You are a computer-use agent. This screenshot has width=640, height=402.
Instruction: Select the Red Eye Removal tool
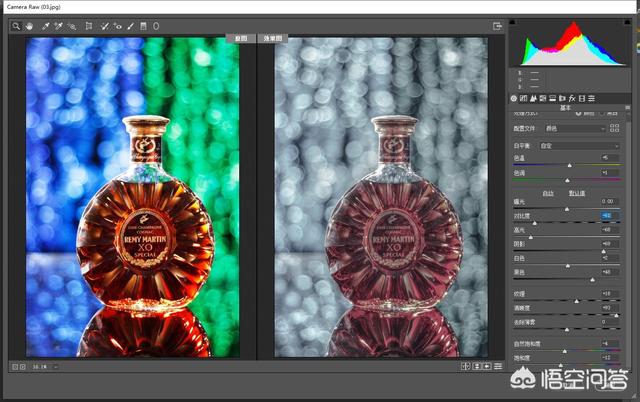point(118,26)
